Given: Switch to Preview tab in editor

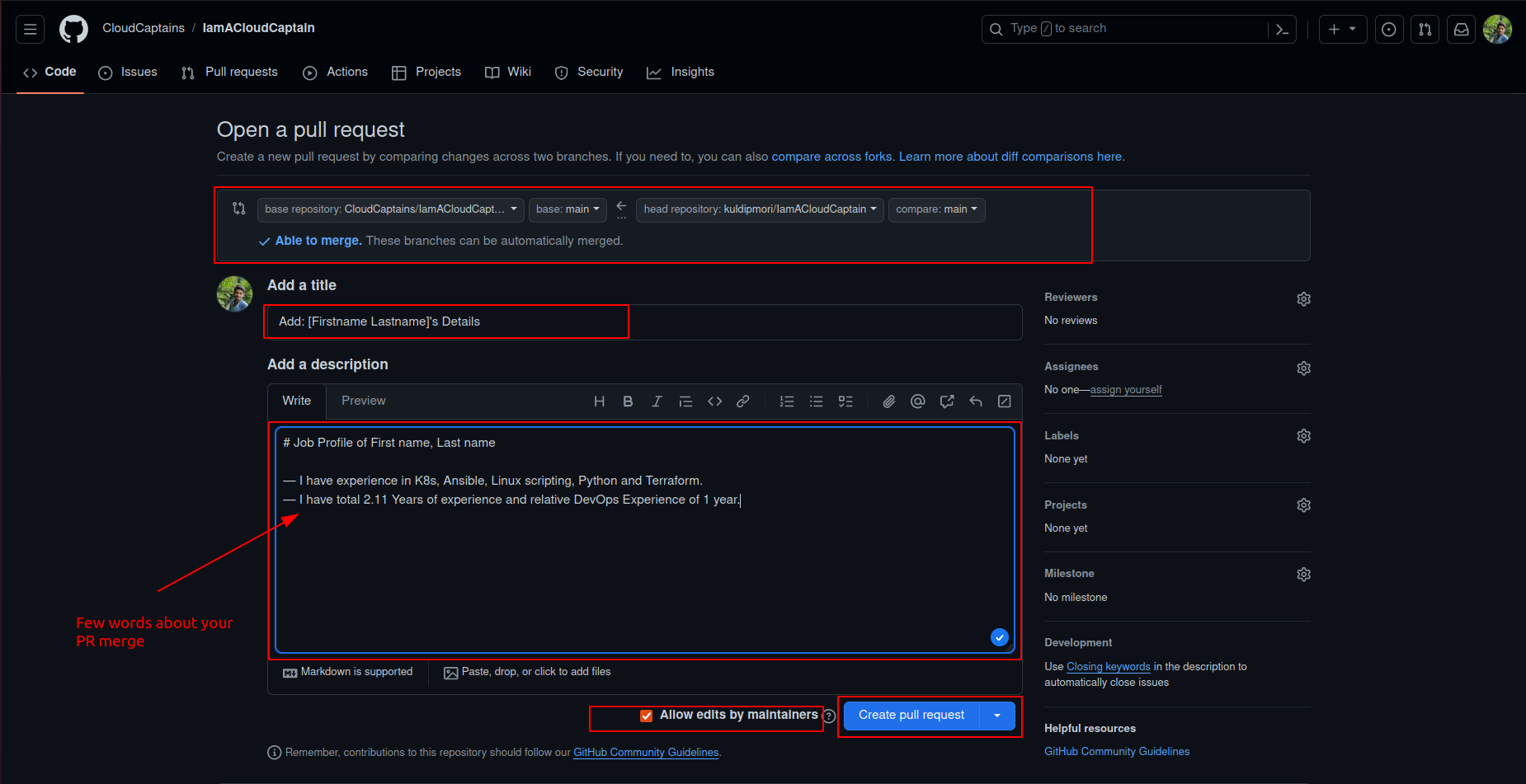Looking at the screenshot, I should [364, 401].
